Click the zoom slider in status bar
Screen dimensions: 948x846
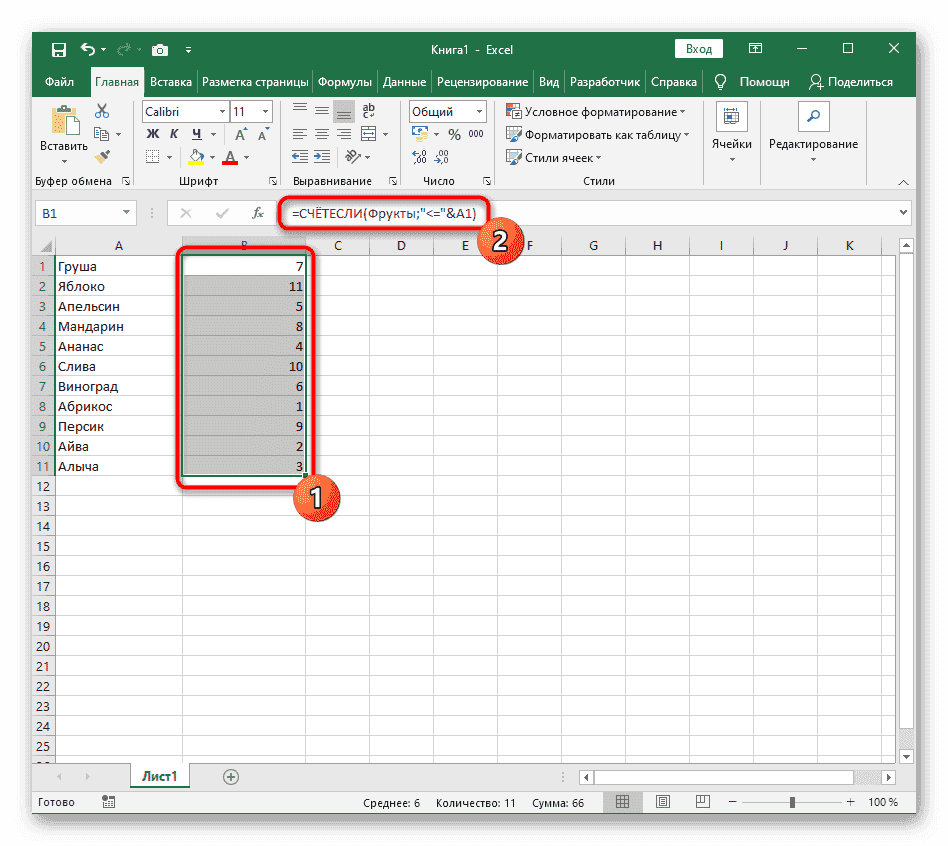click(x=793, y=803)
